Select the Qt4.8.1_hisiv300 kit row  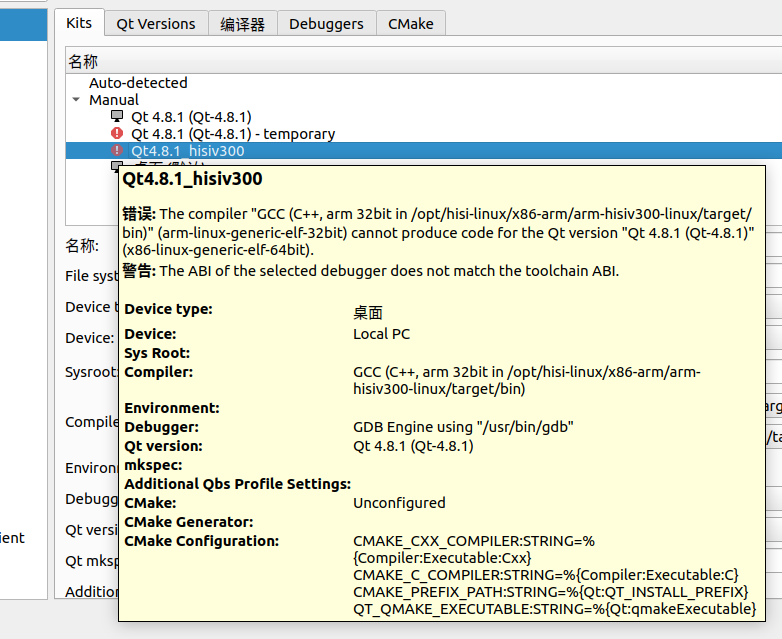click(188, 151)
